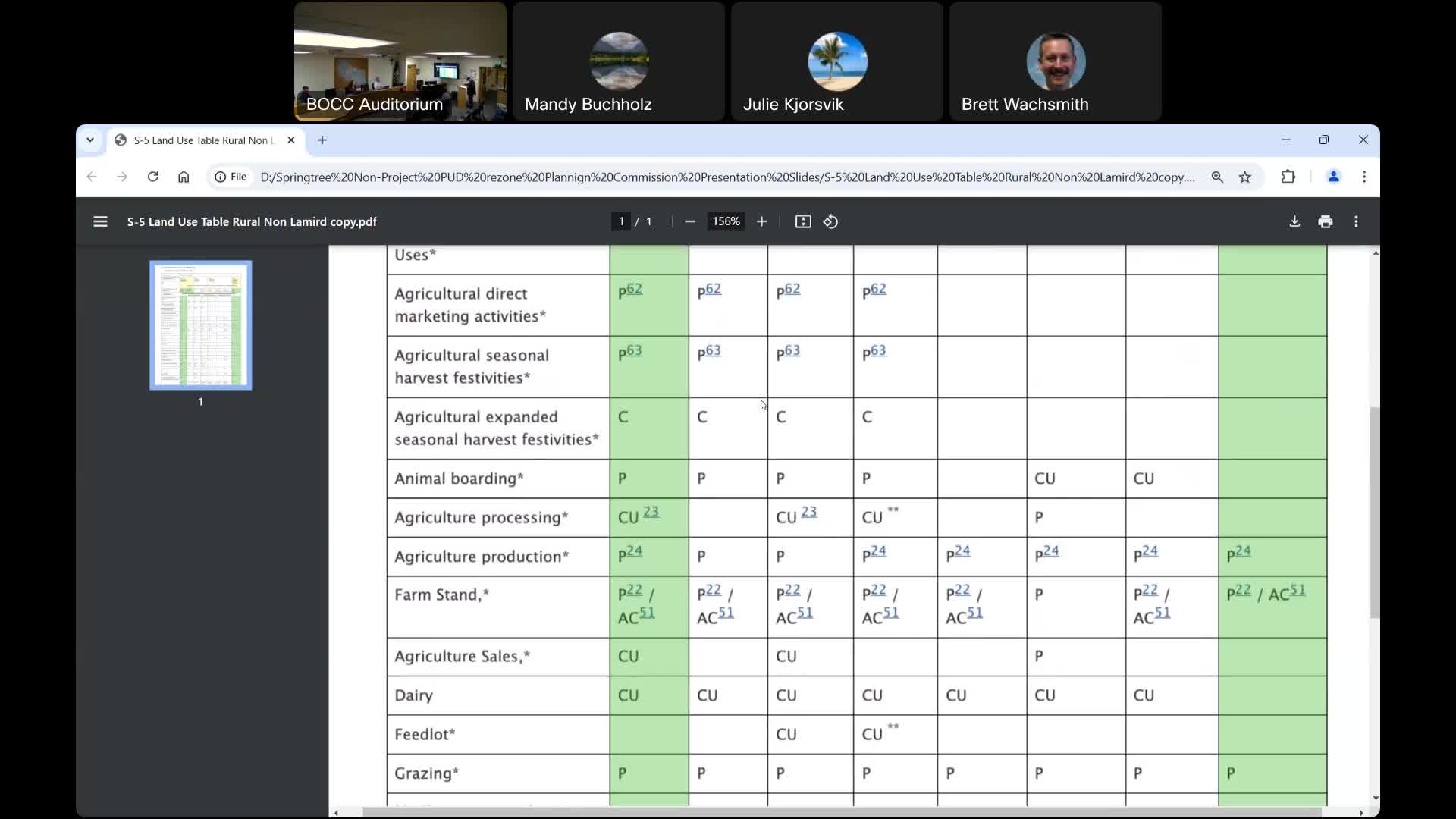
Task: Print the PDF document
Action: (x=1326, y=221)
